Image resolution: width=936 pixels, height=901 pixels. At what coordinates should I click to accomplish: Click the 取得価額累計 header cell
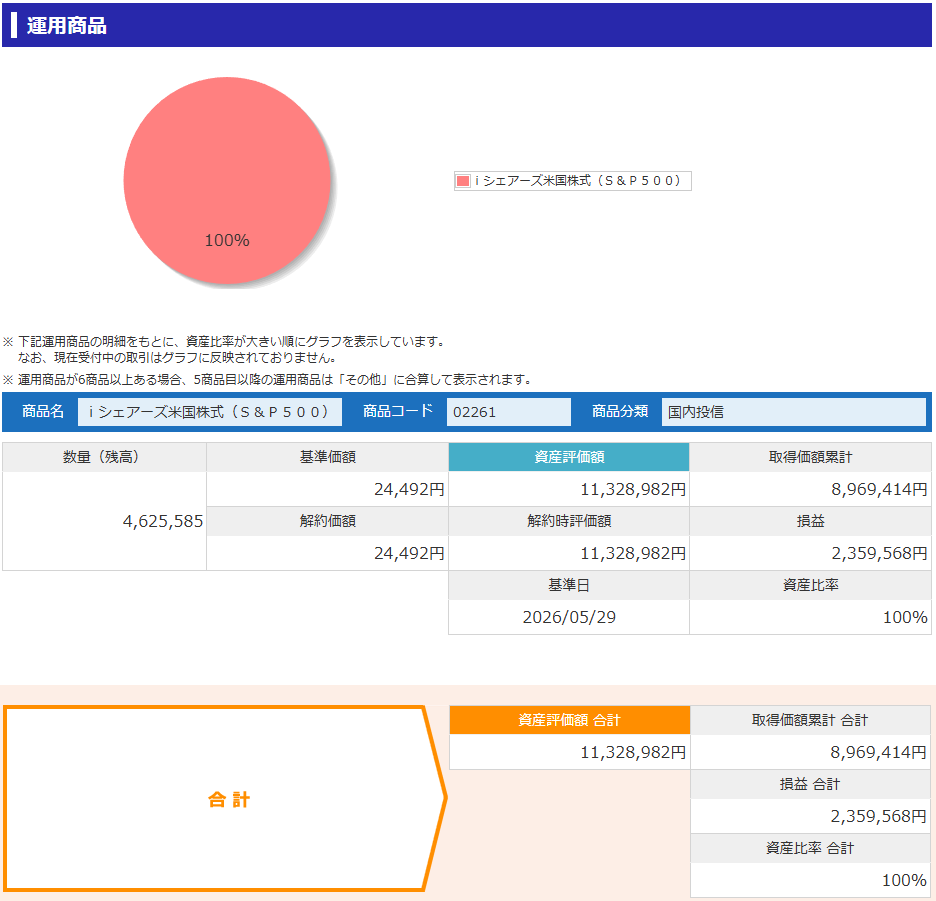pyautogui.click(x=811, y=457)
